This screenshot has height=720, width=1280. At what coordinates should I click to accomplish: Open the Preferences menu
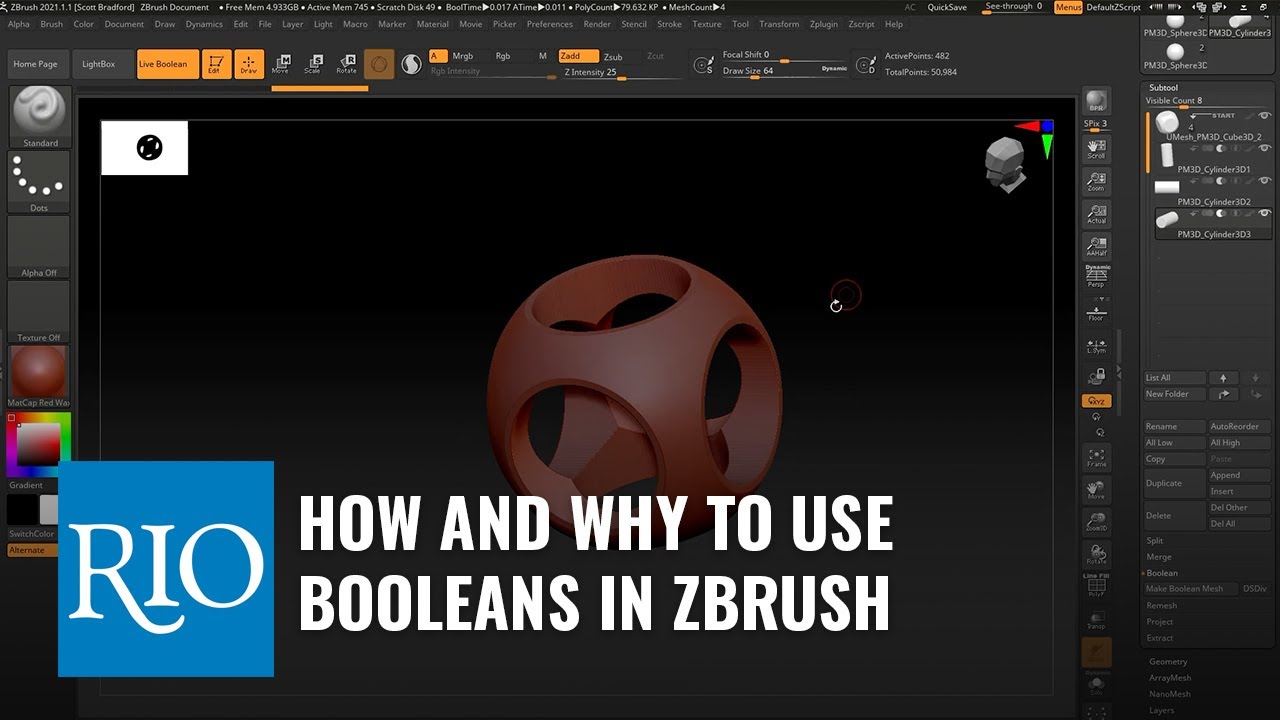click(550, 24)
